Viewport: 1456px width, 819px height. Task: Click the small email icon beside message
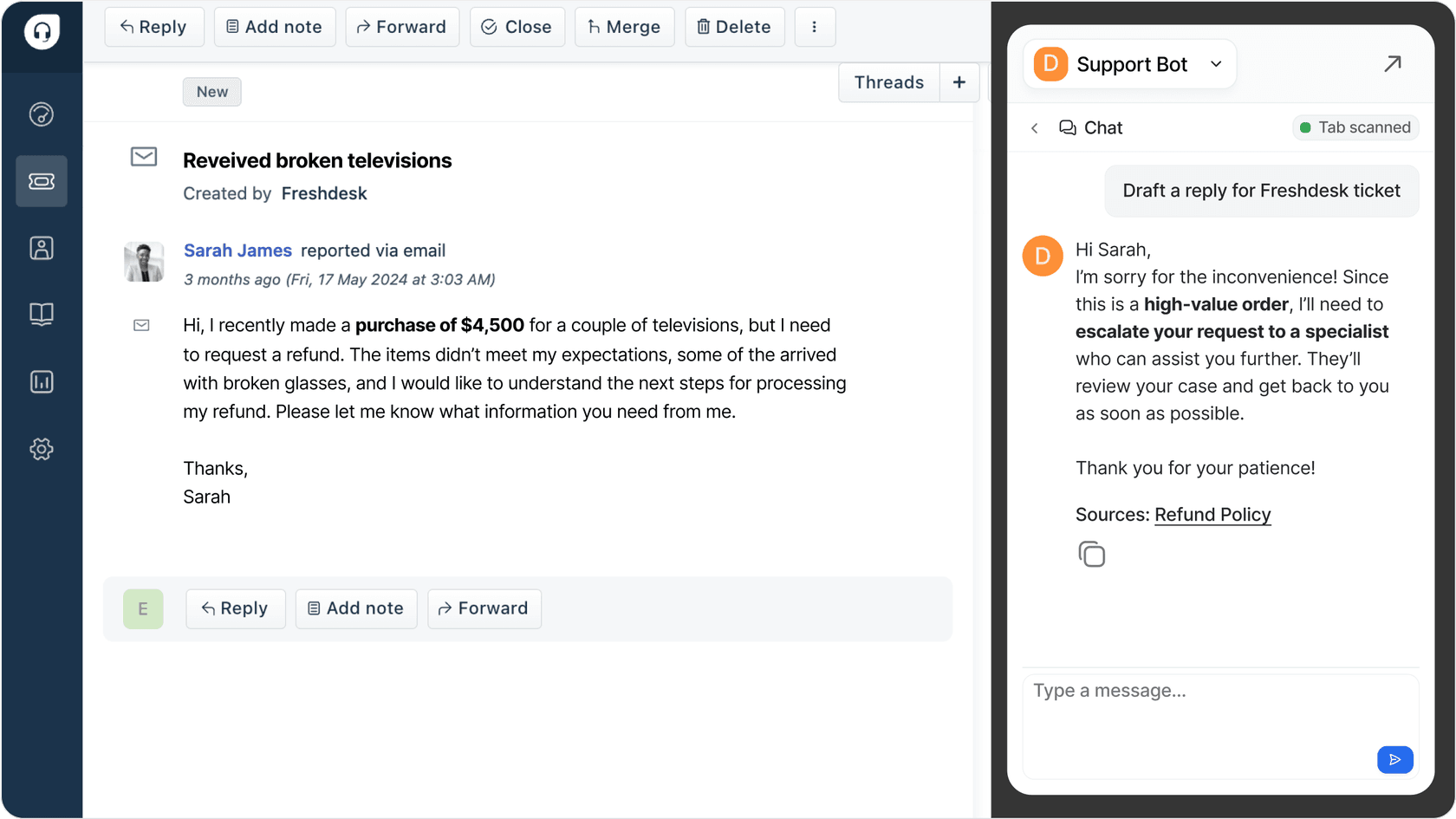click(x=141, y=325)
